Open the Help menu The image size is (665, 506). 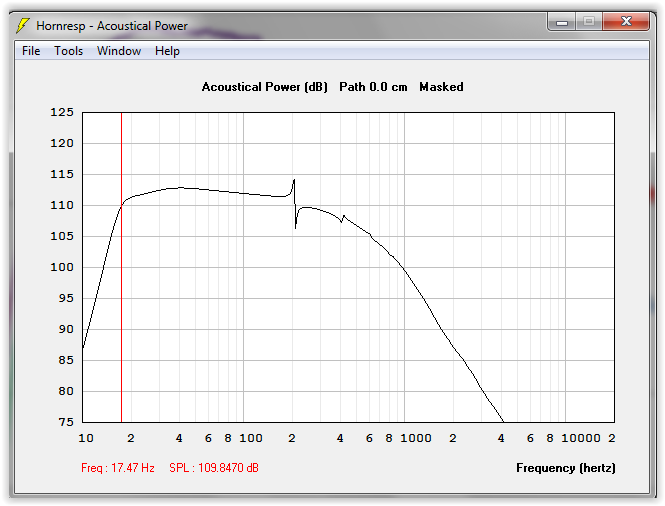[x=167, y=51]
